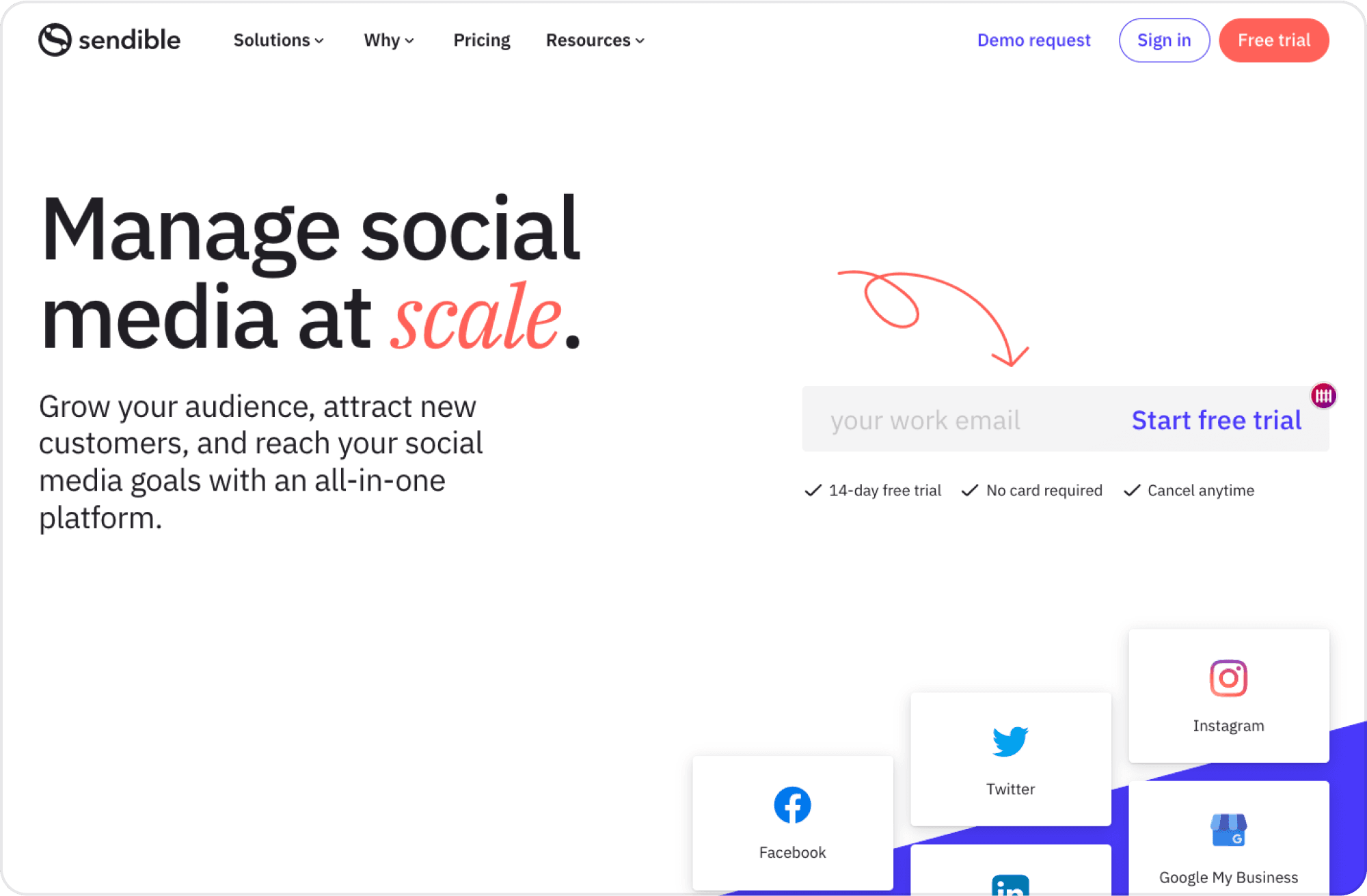Select the Google My Business storefront icon

(x=1228, y=830)
